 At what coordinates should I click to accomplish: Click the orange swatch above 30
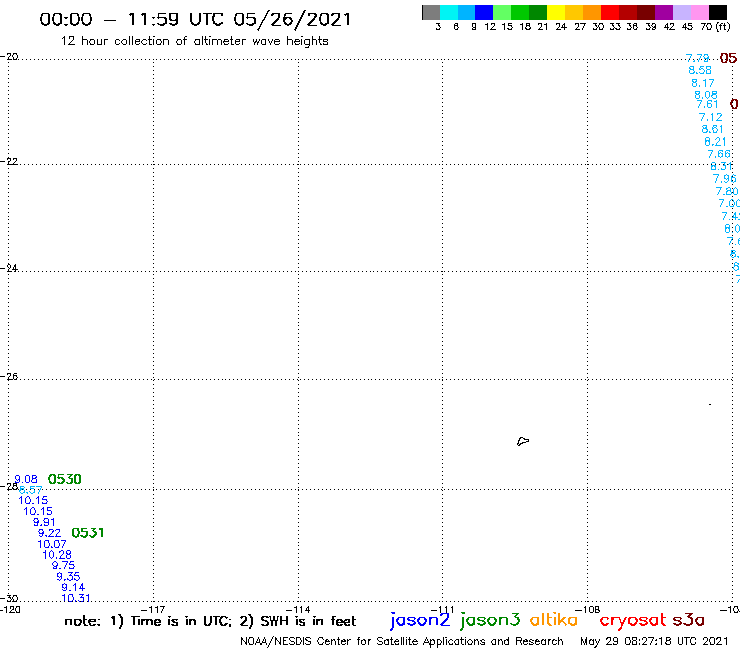[592, 12]
